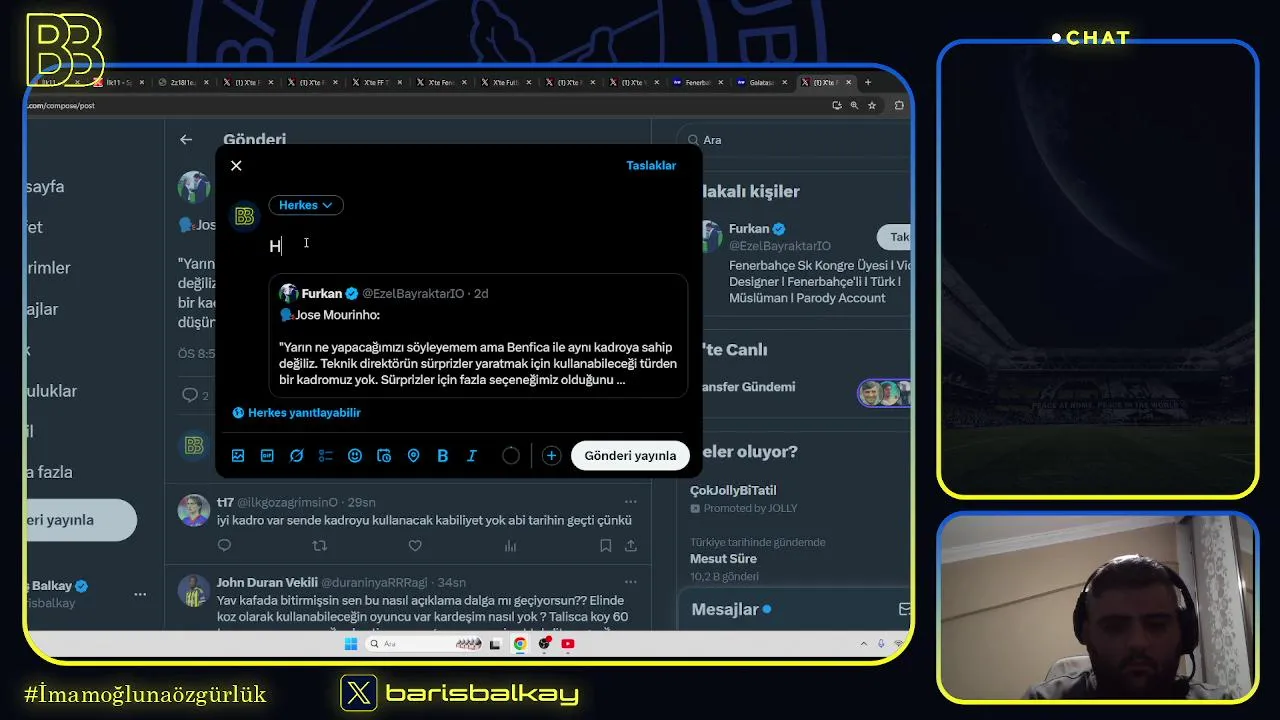This screenshot has width=1280, height=720.
Task: Add another post with plus button
Action: point(551,456)
